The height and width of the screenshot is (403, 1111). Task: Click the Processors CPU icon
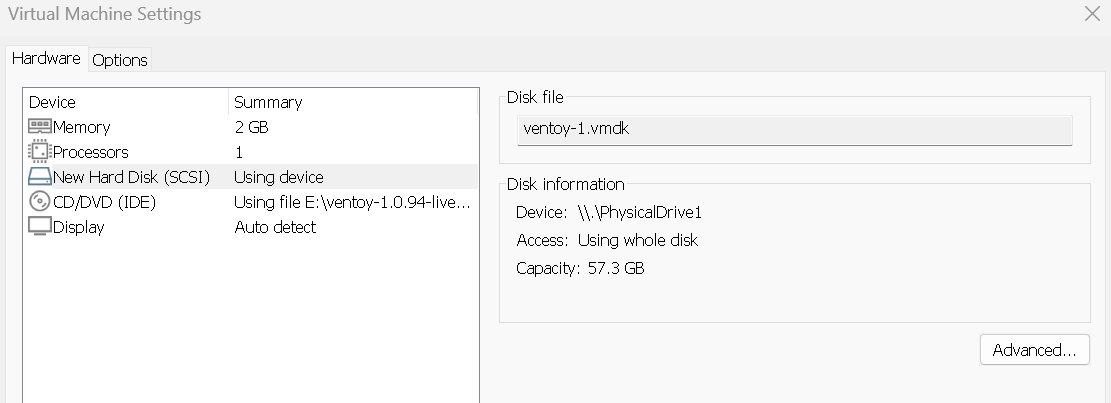point(40,152)
